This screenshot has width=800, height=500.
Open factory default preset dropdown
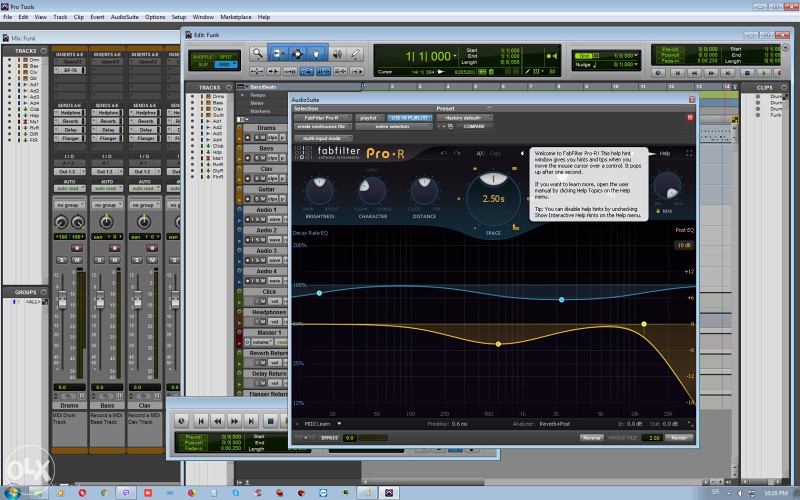pos(465,117)
